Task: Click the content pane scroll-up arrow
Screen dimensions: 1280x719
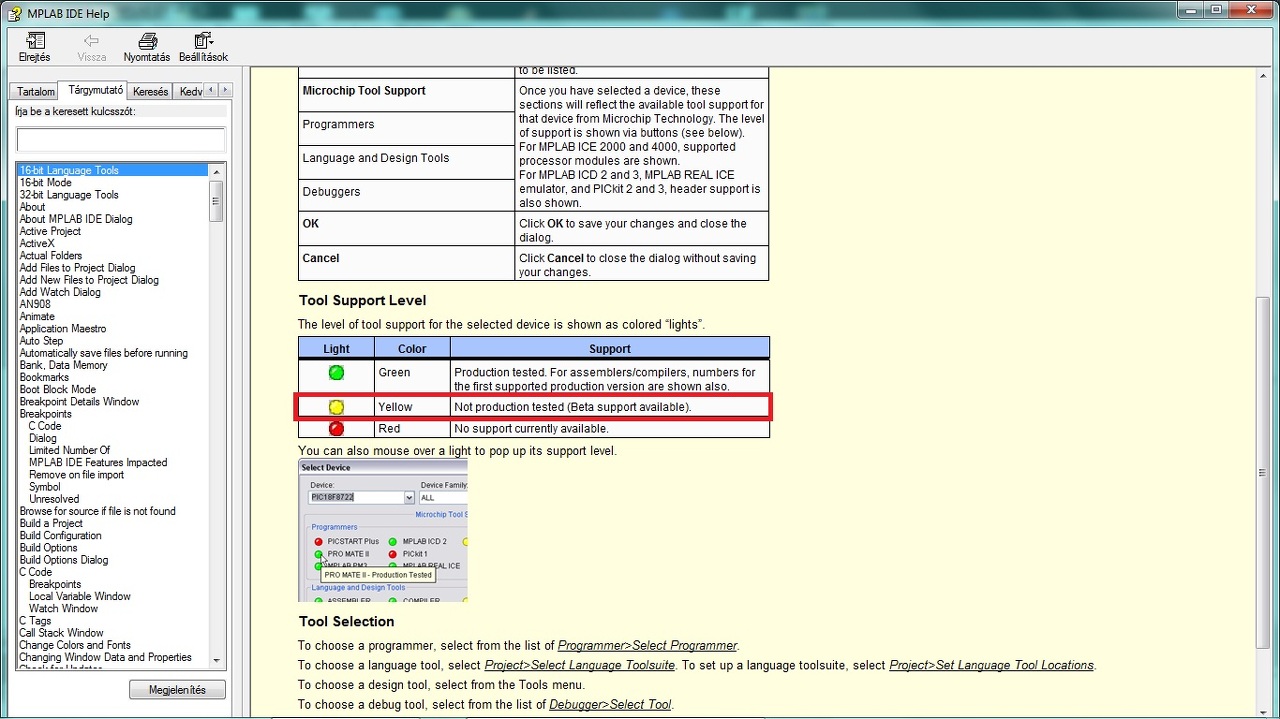Action: coord(1262,75)
